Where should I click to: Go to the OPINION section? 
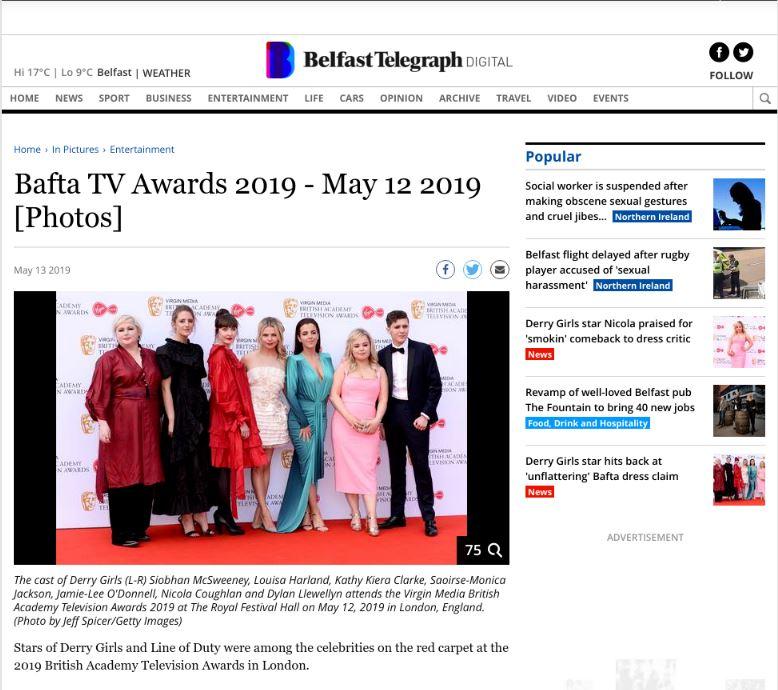[x=401, y=98]
